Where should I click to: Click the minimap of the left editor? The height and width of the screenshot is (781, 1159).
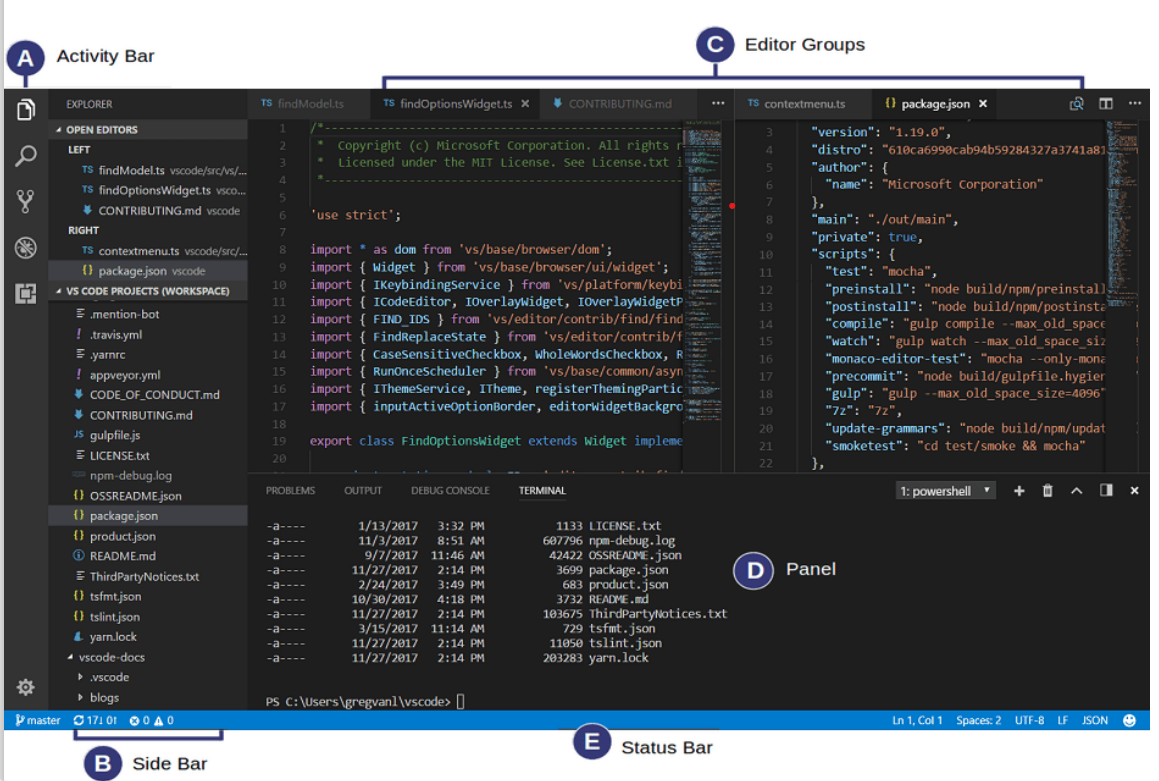point(702,296)
